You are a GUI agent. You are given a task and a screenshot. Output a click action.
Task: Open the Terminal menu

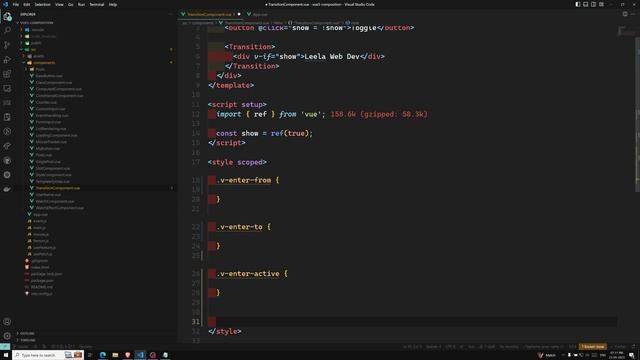pos(97,4)
